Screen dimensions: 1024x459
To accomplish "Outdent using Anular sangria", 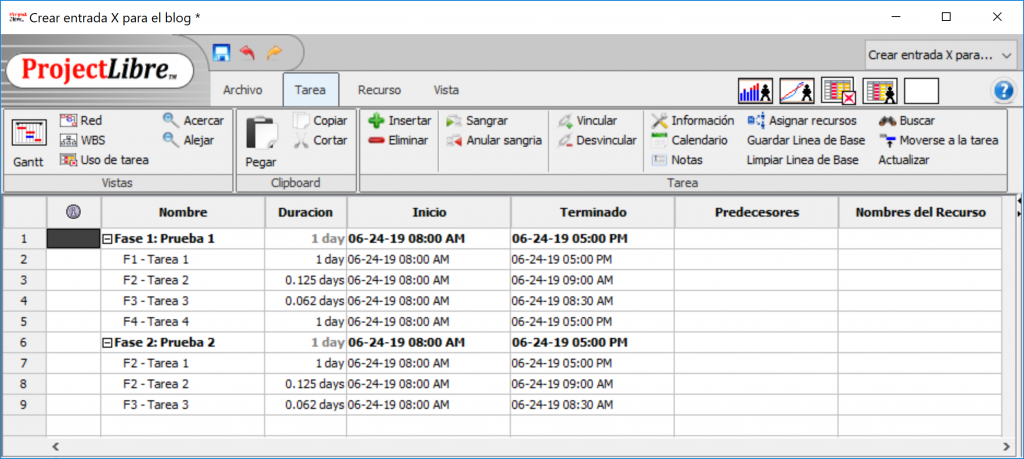I will click(494, 140).
